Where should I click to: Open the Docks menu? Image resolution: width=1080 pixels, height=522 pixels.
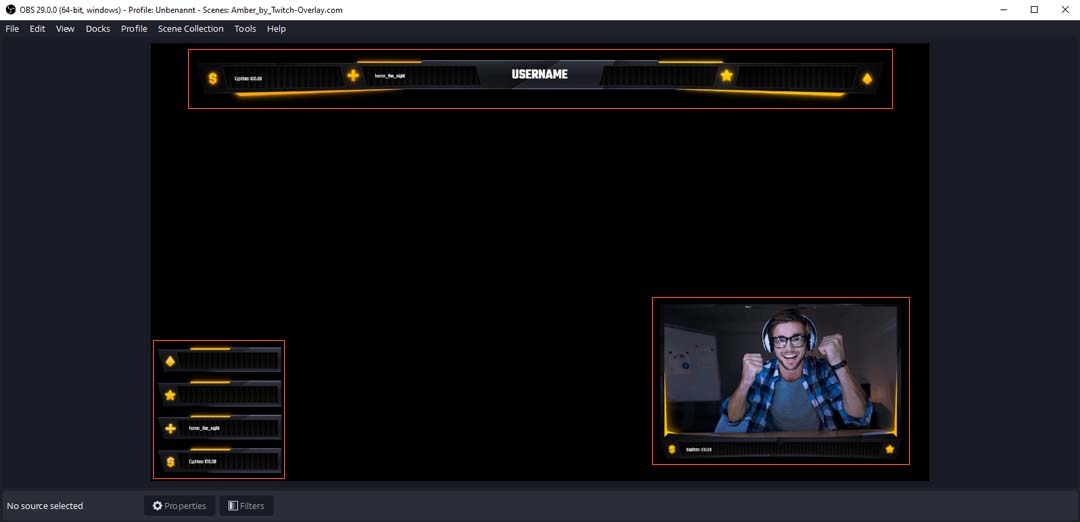click(x=98, y=29)
